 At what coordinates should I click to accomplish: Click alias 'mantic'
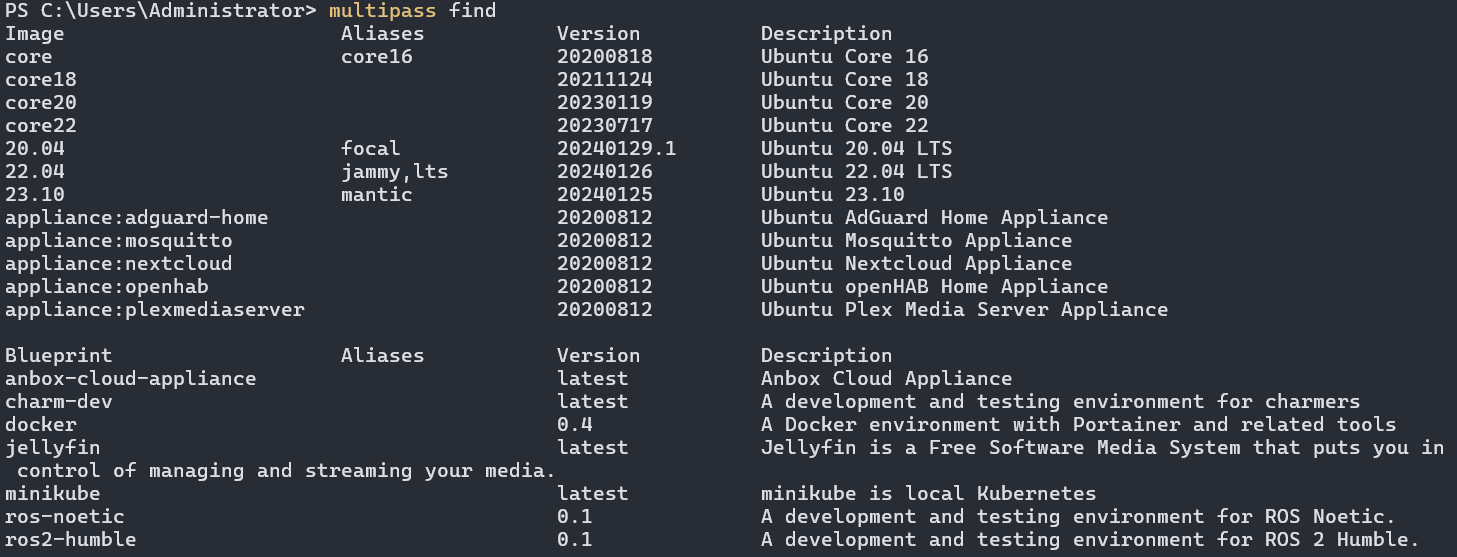coord(377,194)
